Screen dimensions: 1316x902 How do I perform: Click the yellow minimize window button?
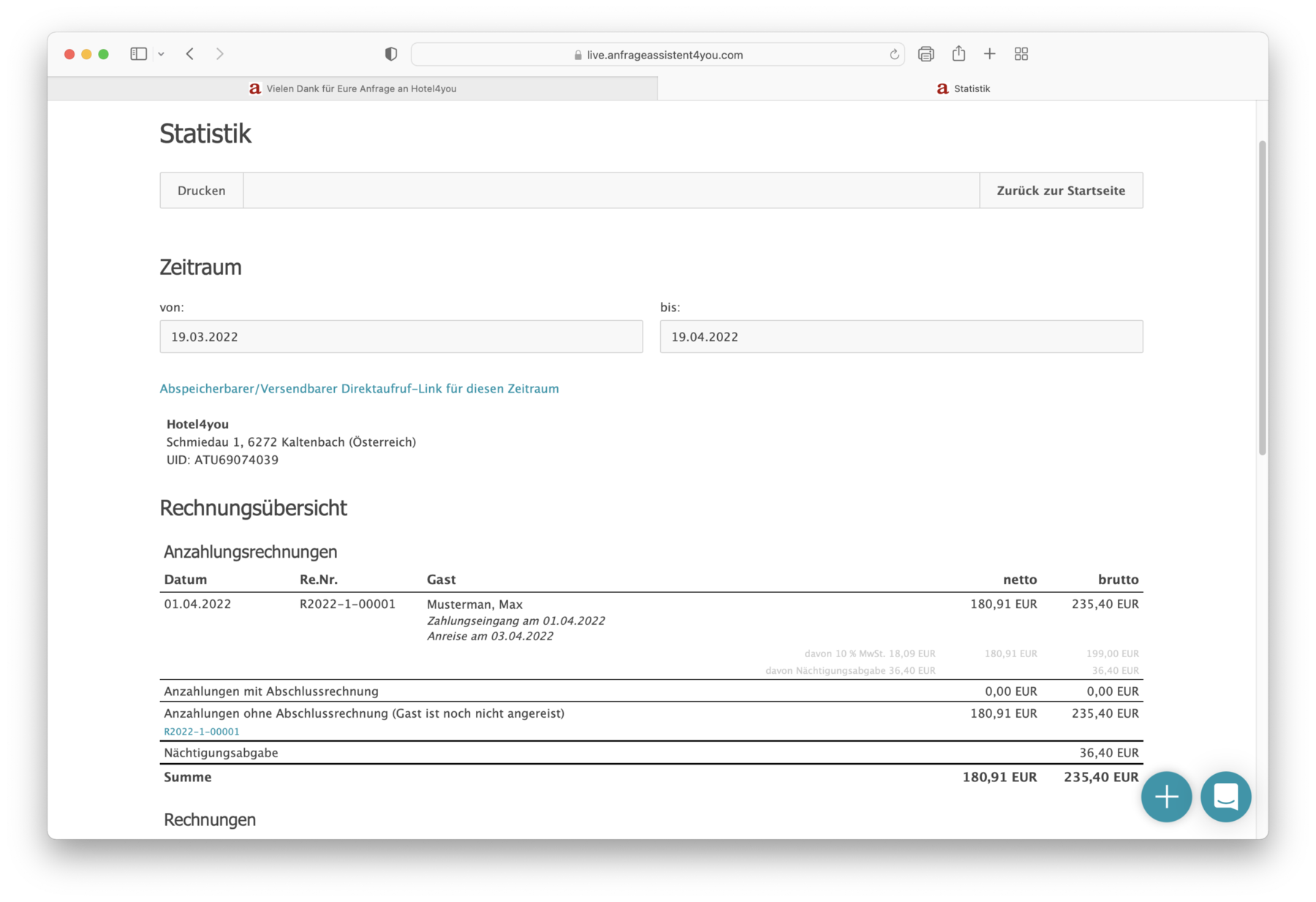[x=86, y=54]
